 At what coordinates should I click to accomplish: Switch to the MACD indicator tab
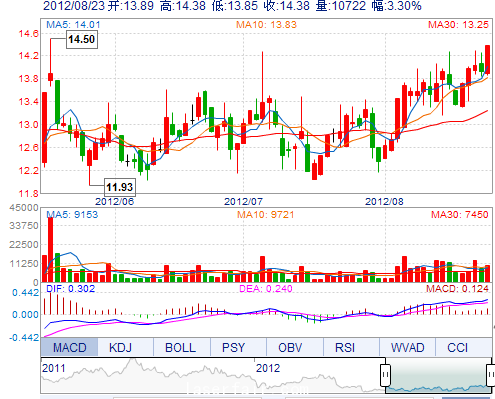pos(69,347)
